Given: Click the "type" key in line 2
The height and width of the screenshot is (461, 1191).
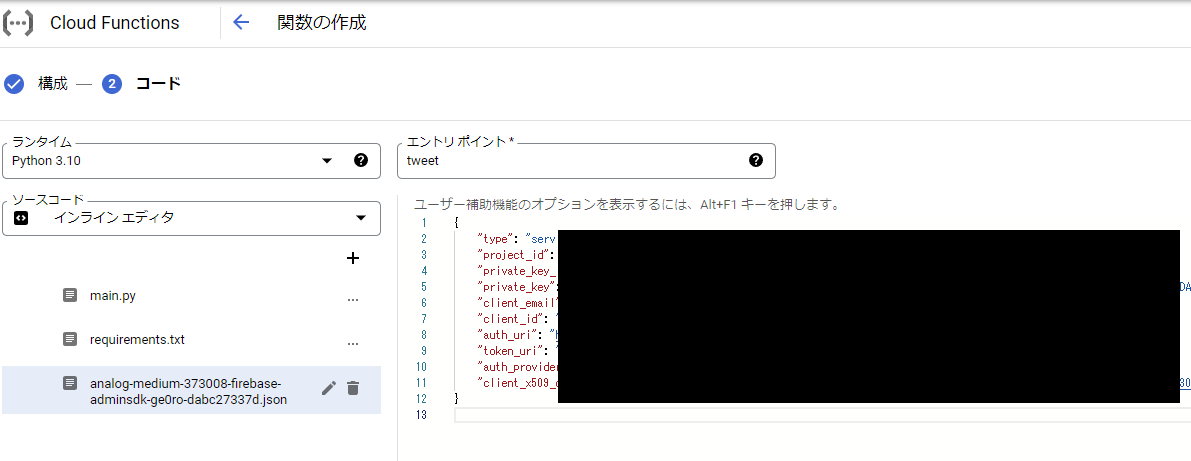Looking at the screenshot, I should point(494,239).
